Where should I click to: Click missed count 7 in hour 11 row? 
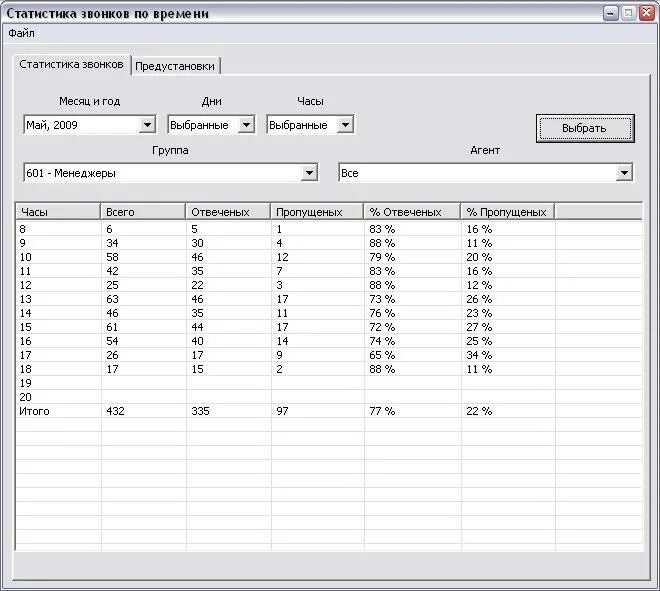tap(279, 271)
